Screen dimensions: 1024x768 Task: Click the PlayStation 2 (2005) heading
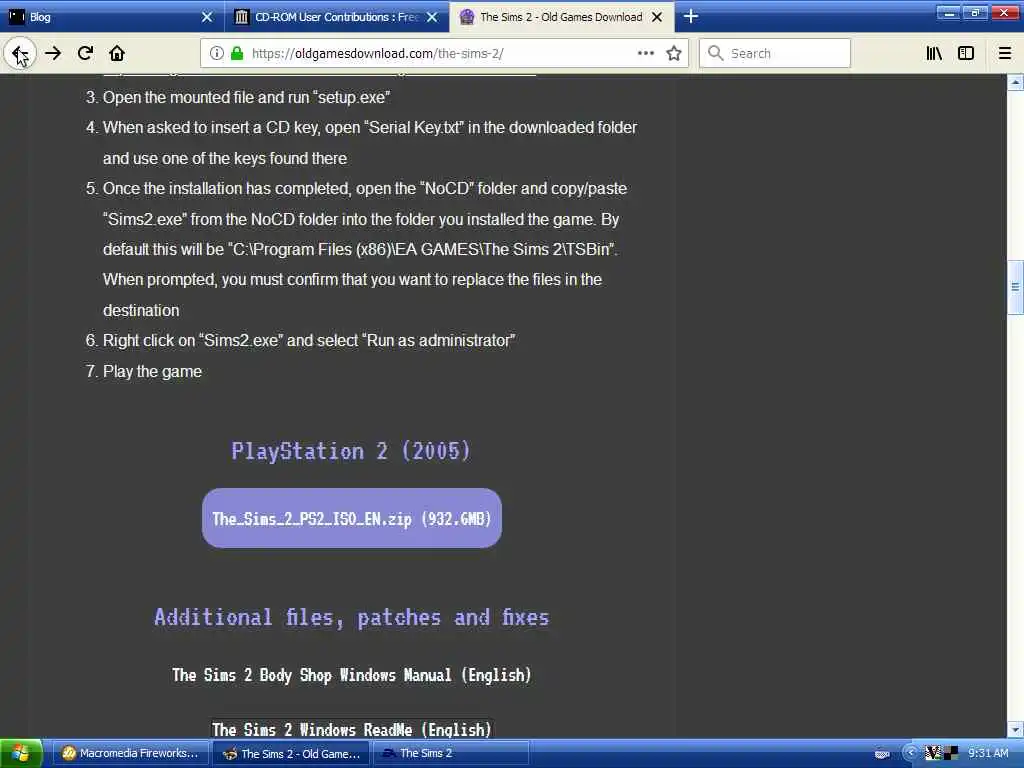pos(351,451)
